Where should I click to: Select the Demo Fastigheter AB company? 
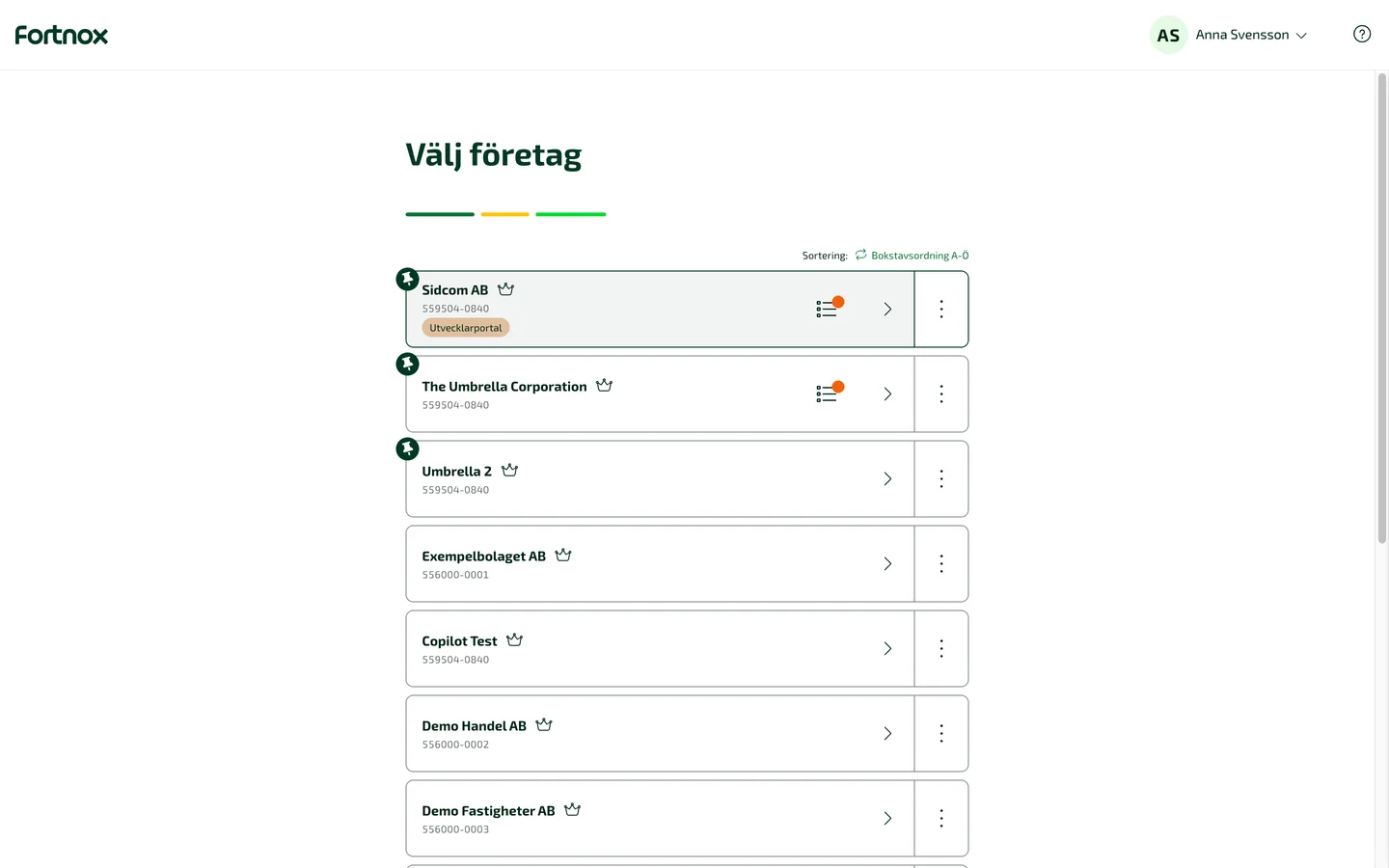pos(660,818)
